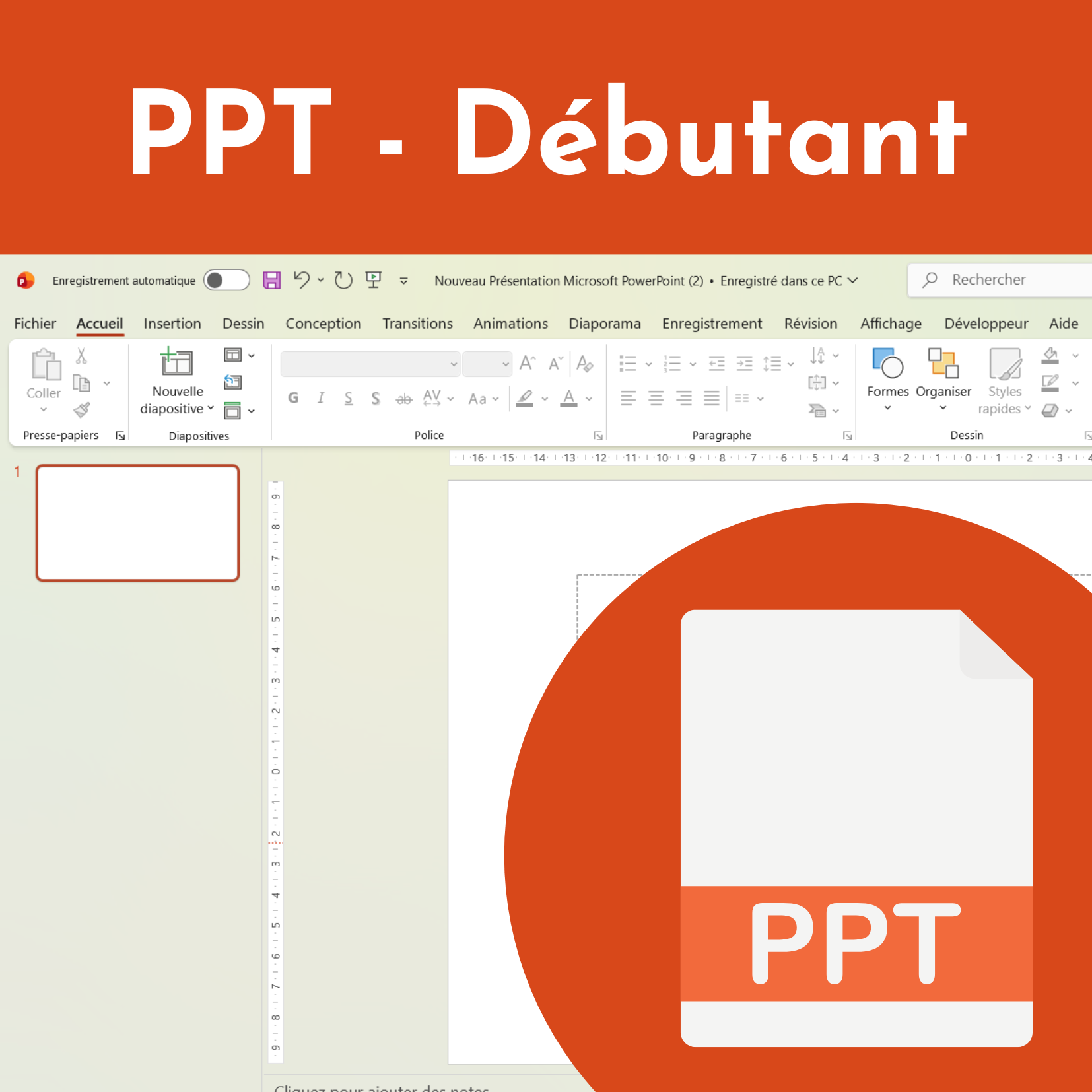
Task: Select slide 1 thumbnail
Action: pos(137,523)
